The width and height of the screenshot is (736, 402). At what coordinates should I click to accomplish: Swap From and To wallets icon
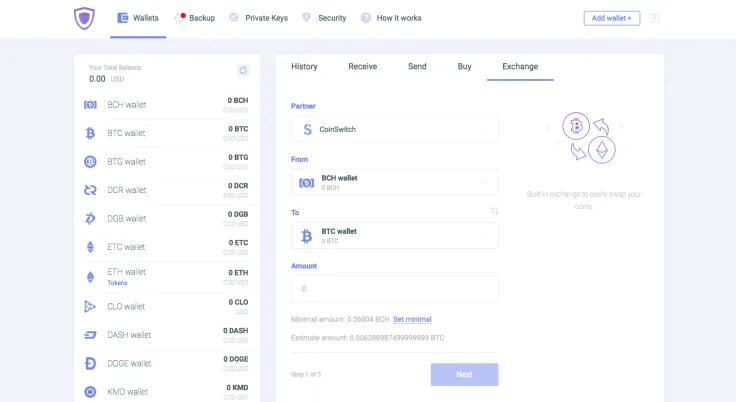tap(494, 211)
